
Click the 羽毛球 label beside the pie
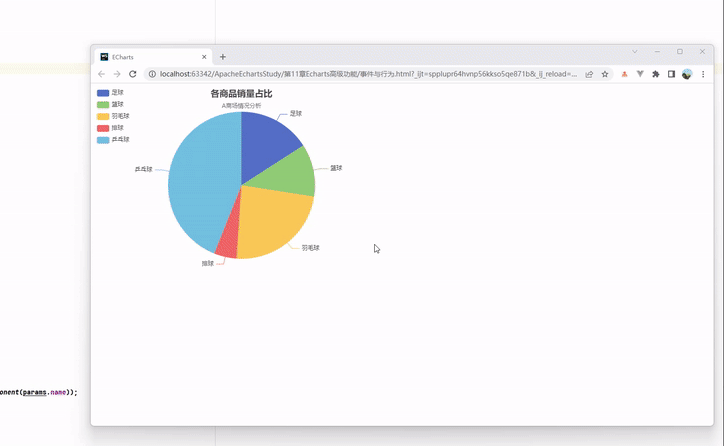click(311, 248)
